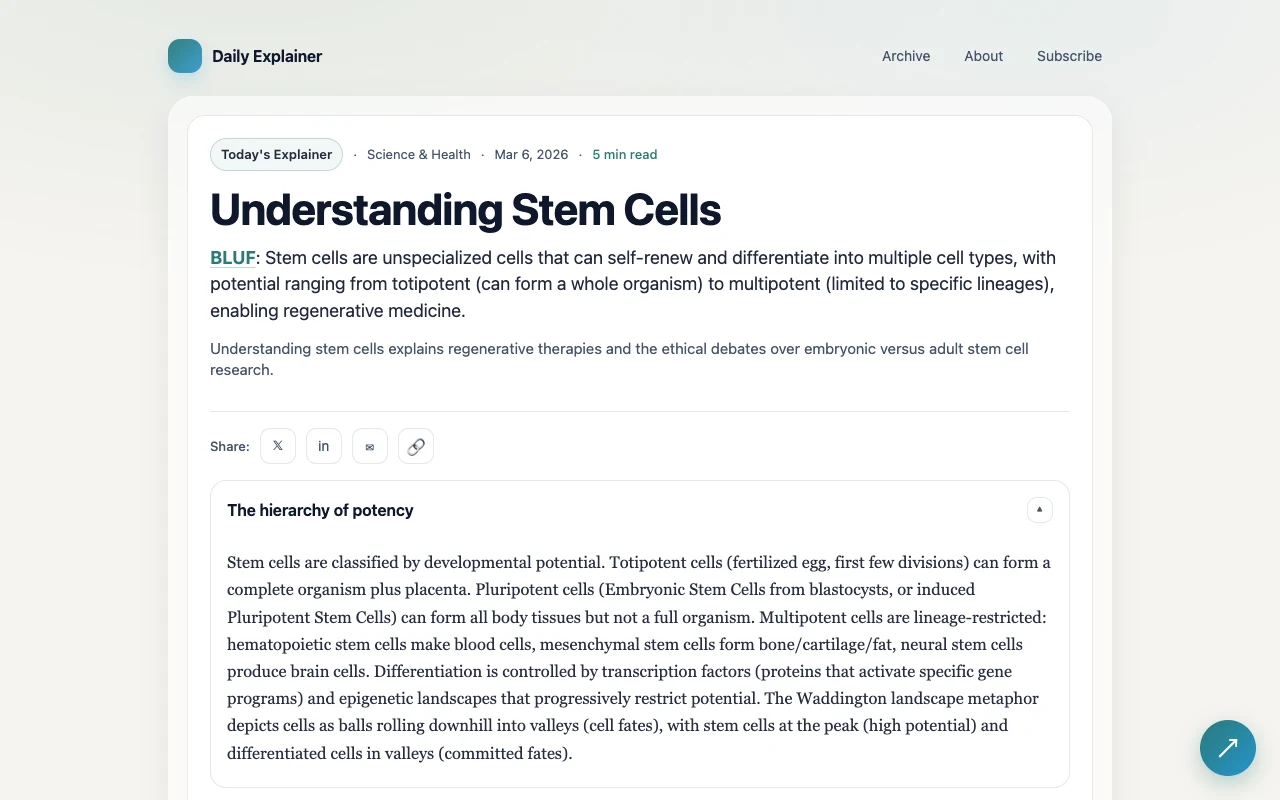The height and width of the screenshot is (800, 1280).
Task: Share the article on X
Action: click(278, 446)
